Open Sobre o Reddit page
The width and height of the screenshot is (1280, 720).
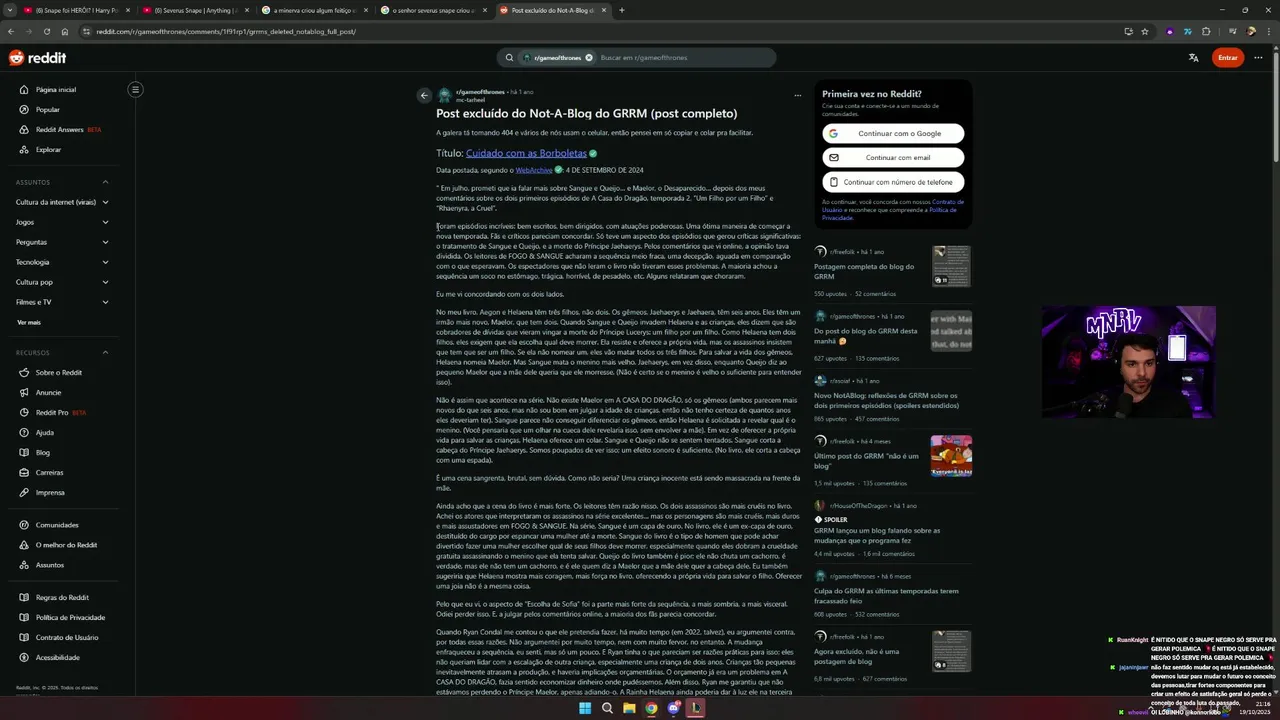point(58,373)
